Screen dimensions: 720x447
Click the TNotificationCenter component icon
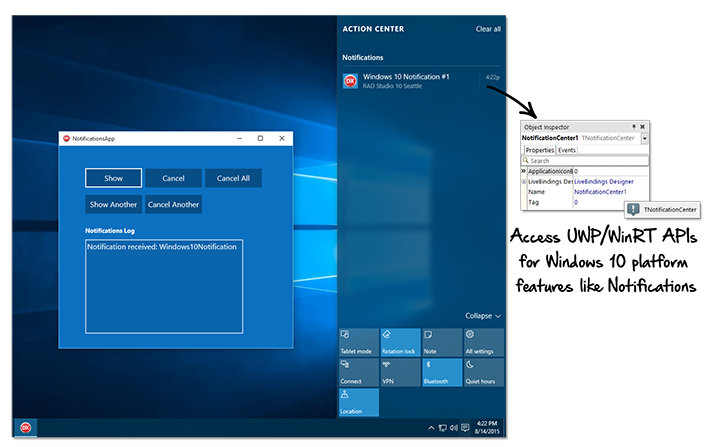click(x=633, y=209)
